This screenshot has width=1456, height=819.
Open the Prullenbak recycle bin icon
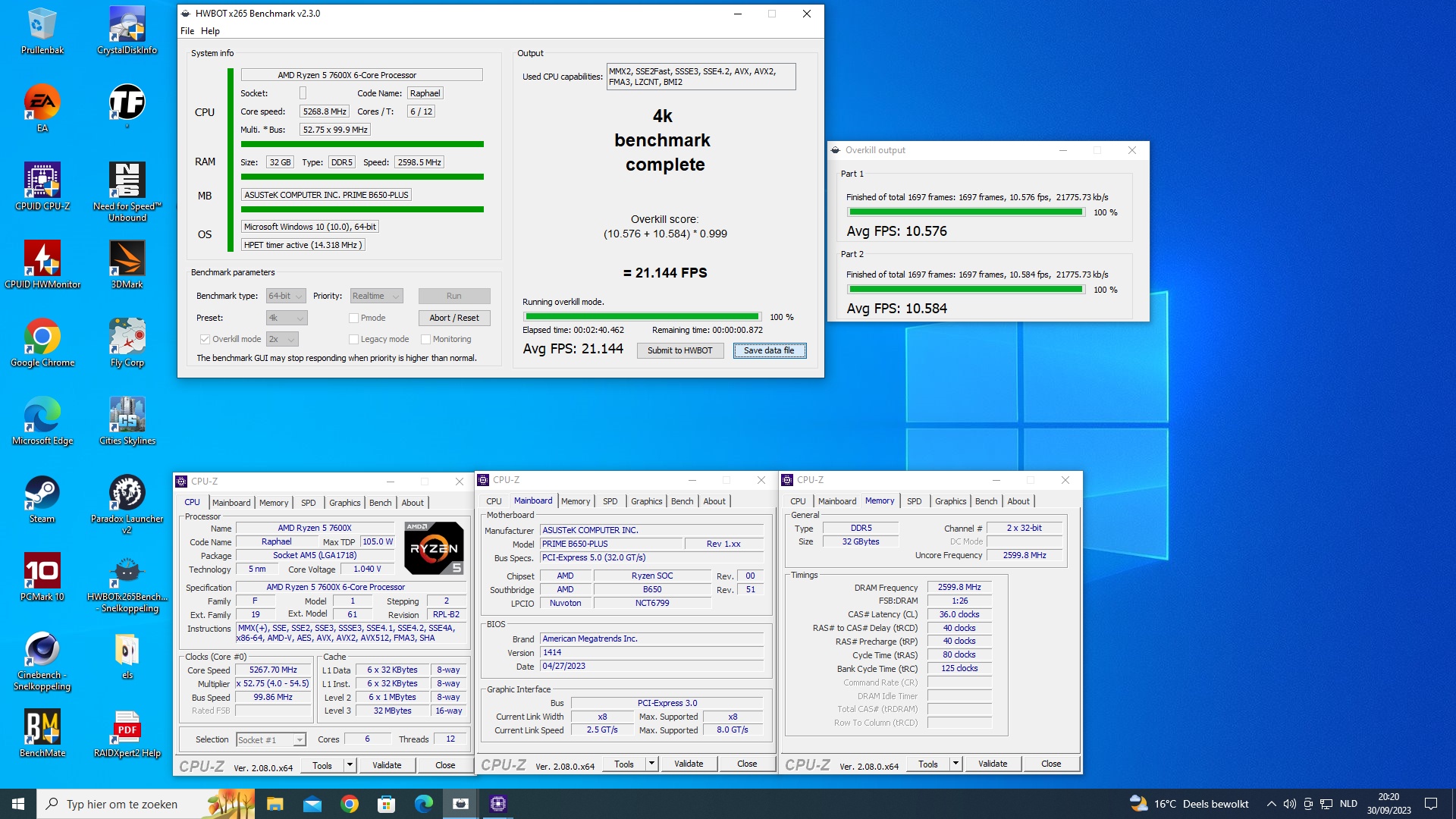point(42,31)
